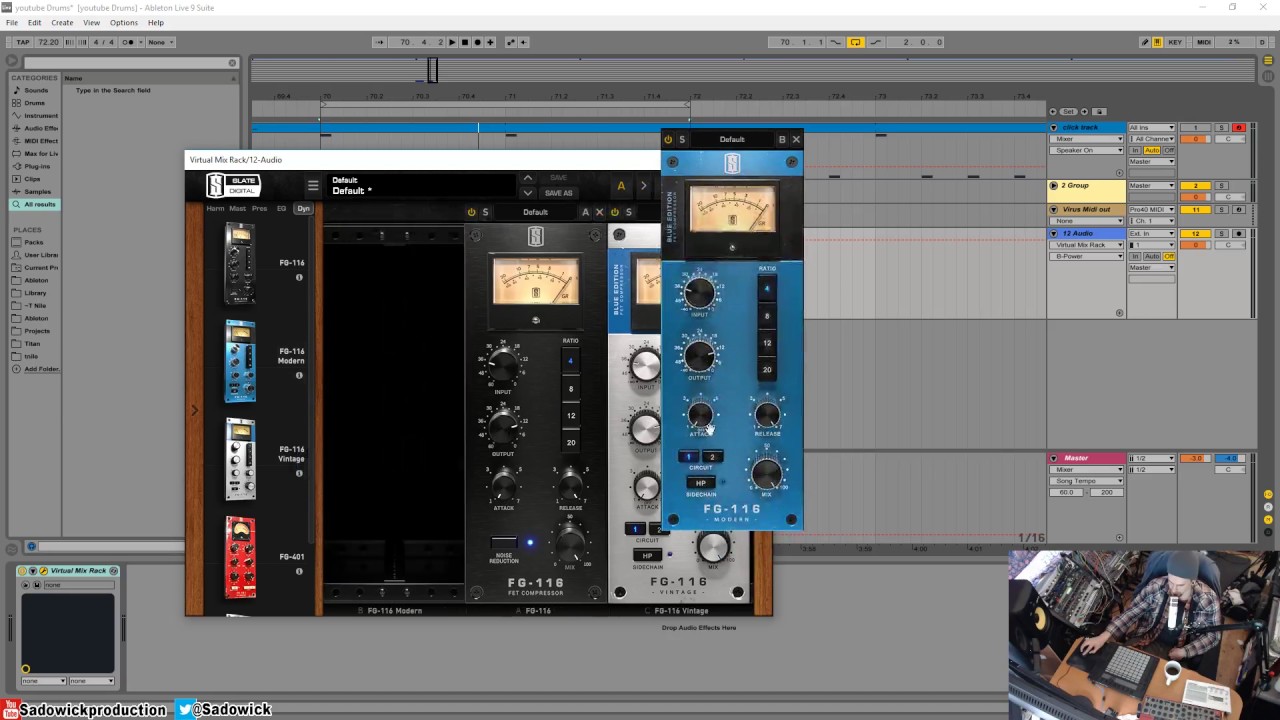Select next preset arrow down in rack

[x=528, y=193]
